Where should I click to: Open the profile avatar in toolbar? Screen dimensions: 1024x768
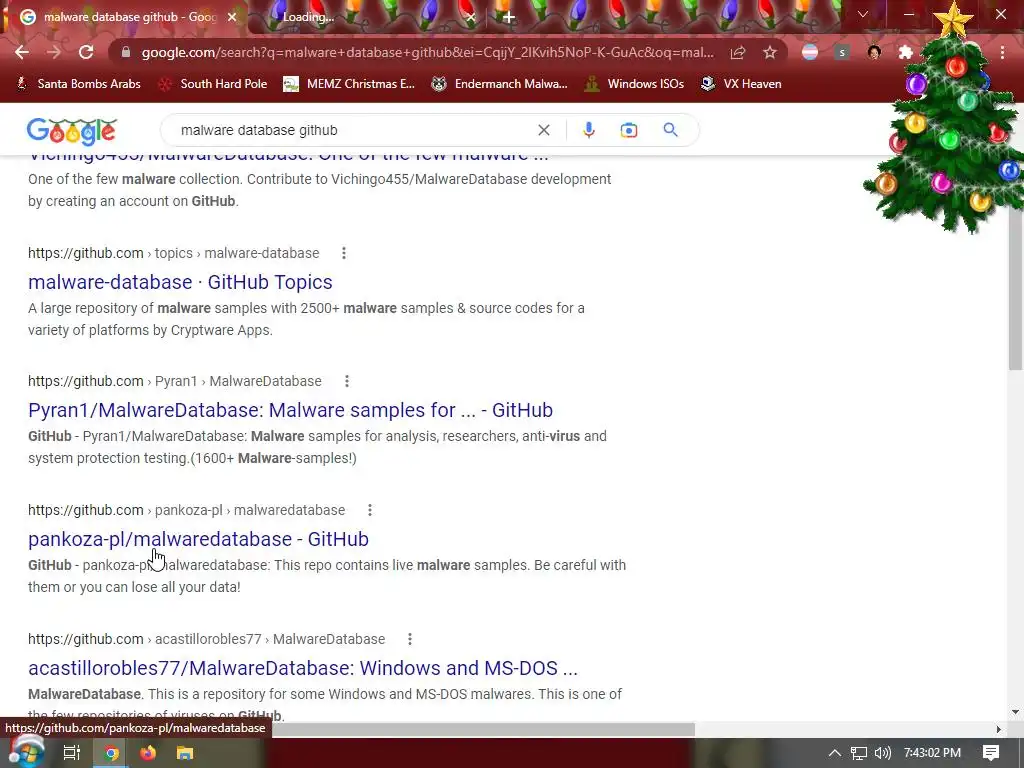click(x=874, y=52)
